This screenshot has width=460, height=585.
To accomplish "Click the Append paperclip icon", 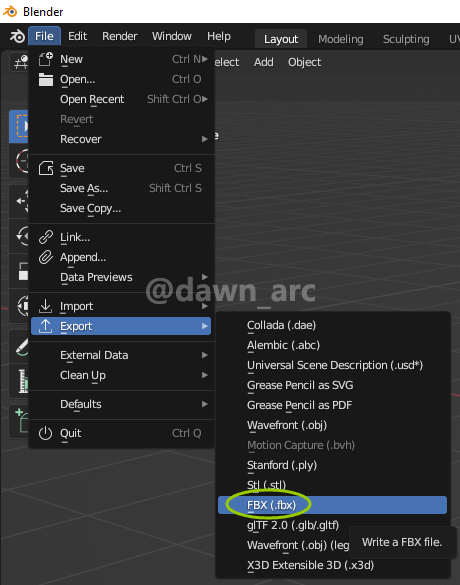I will pos(46,257).
